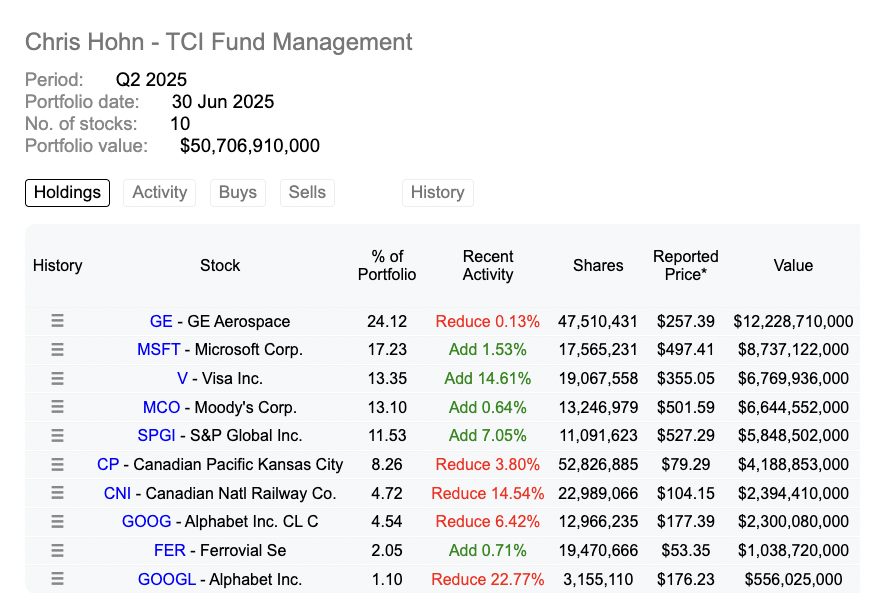Image resolution: width=874 pixels, height=604 pixels.
Task: Click the shares count 52,826,885
Action: pyautogui.click(x=598, y=465)
